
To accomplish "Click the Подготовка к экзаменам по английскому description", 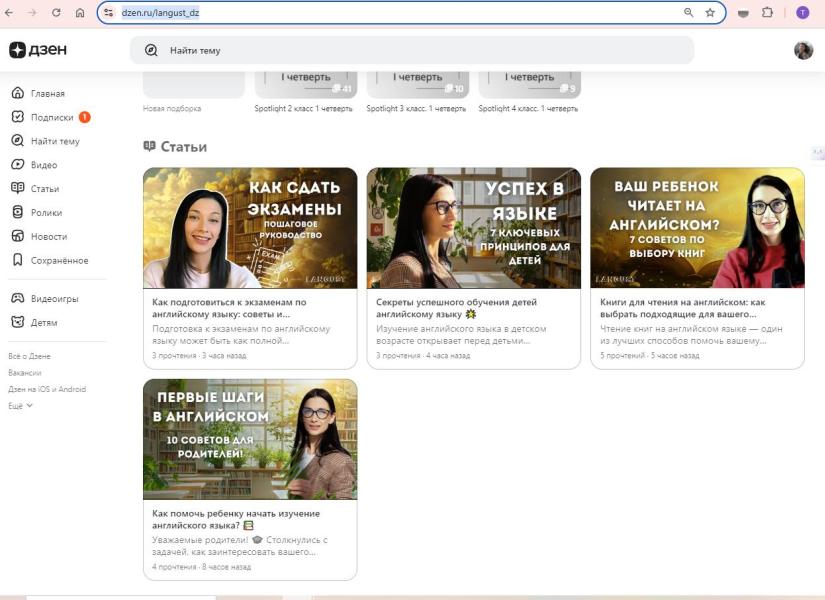I will click(x=241, y=335).
